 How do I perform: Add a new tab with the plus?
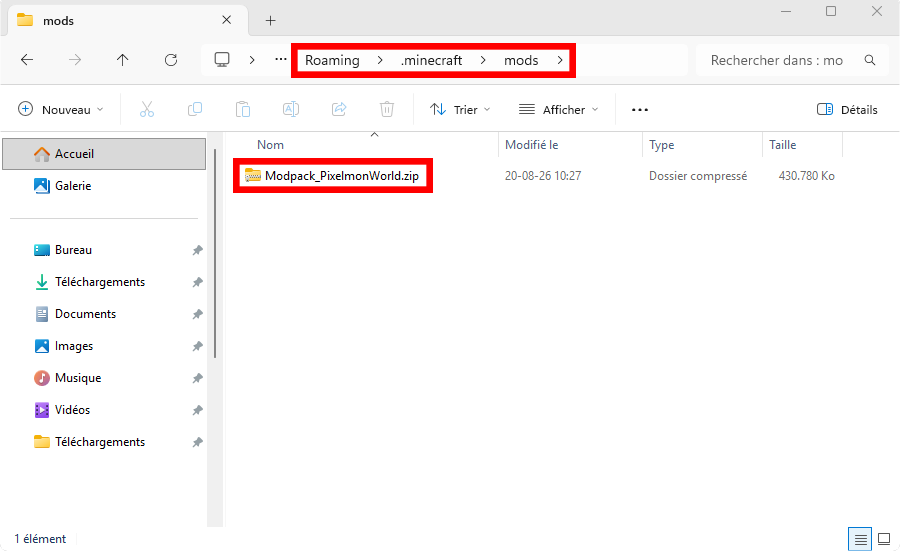[x=270, y=21]
